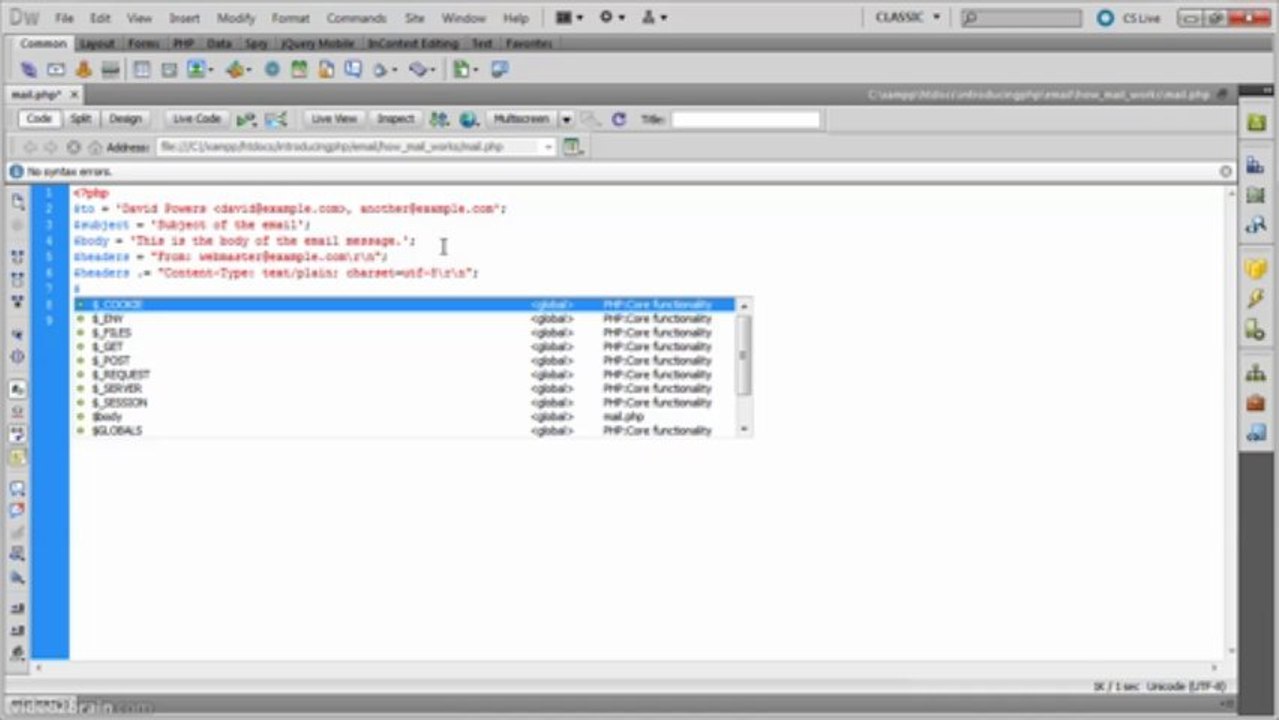The width and height of the screenshot is (1279, 720).
Task: Toggle Highlight Invalid Code
Action: [x=18, y=411]
